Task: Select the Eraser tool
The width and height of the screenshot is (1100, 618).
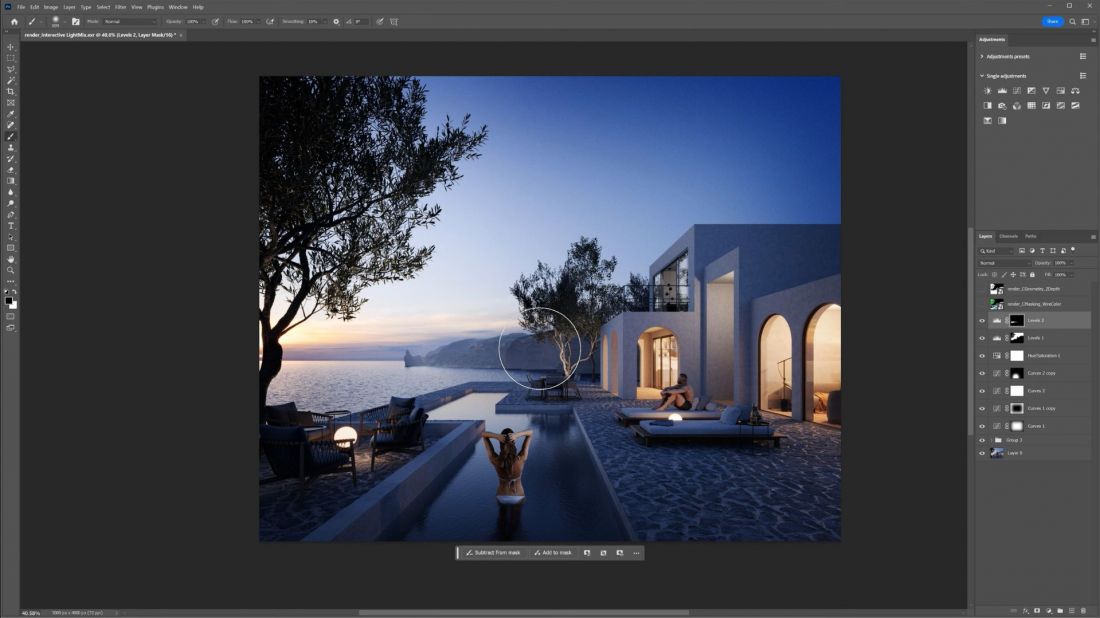Action: pyautogui.click(x=11, y=170)
